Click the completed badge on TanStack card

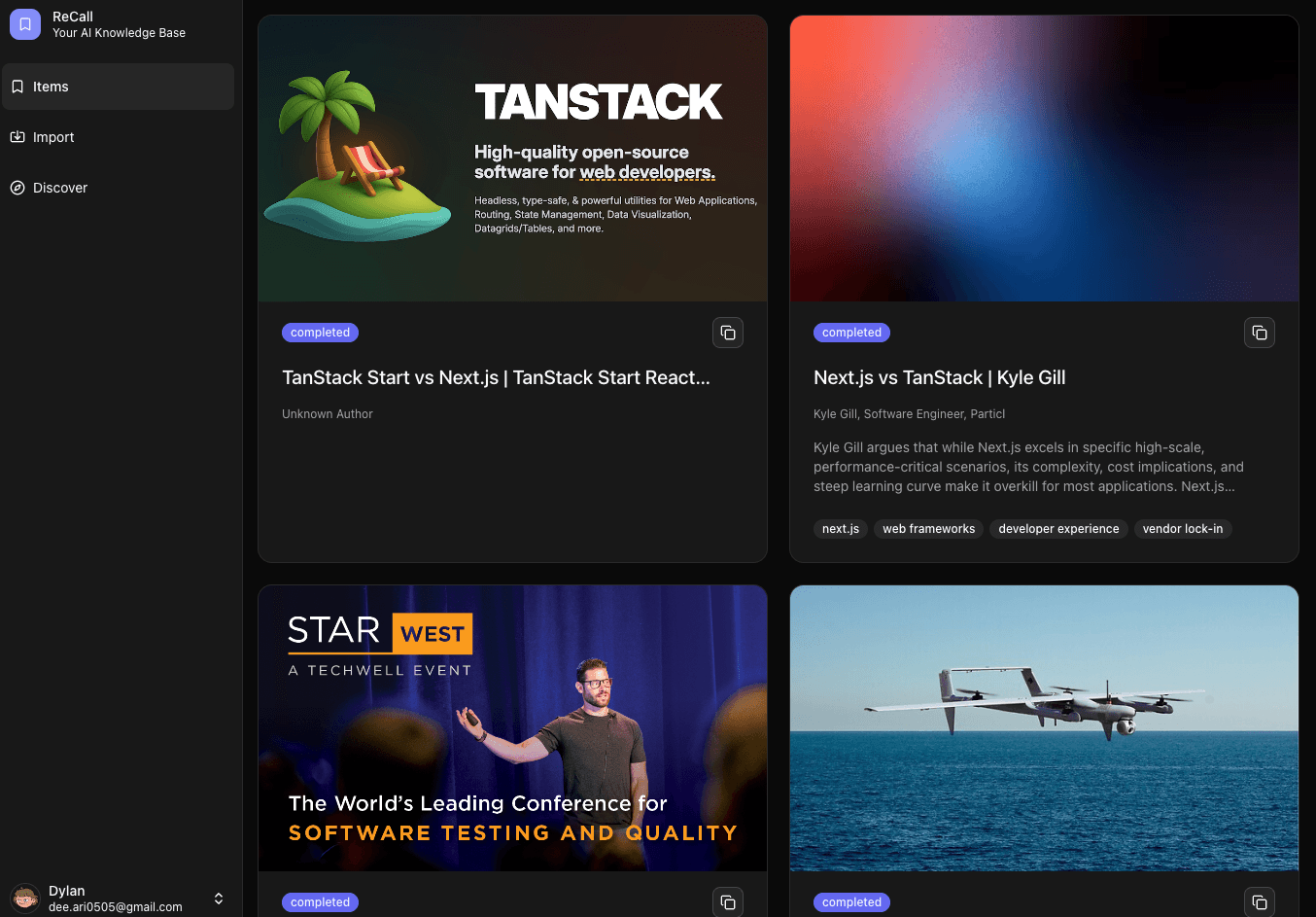[x=320, y=332]
